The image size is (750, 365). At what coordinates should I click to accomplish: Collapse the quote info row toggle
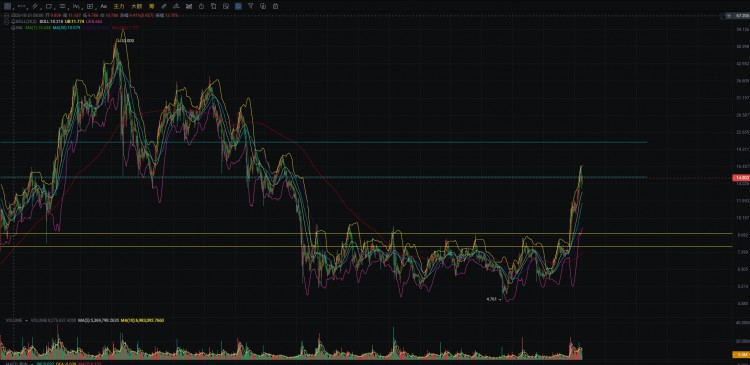(6, 15)
